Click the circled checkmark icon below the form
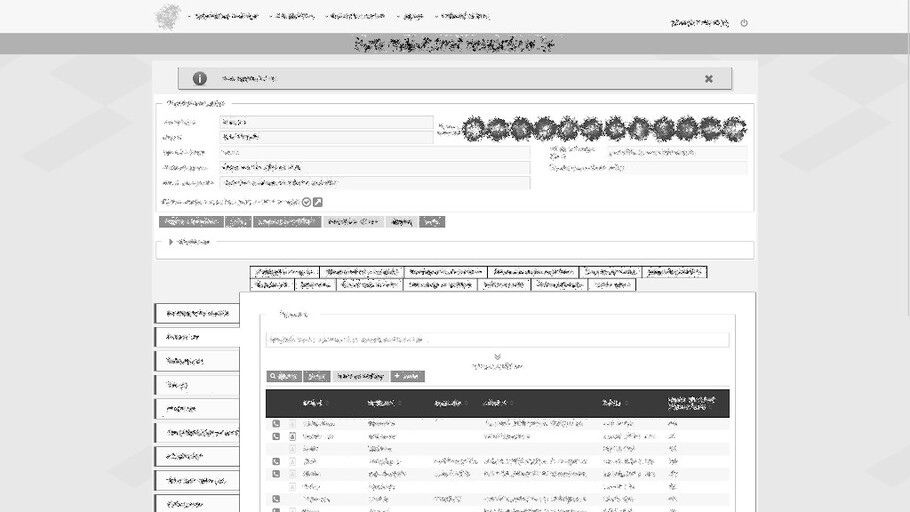 click(x=307, y=202)
